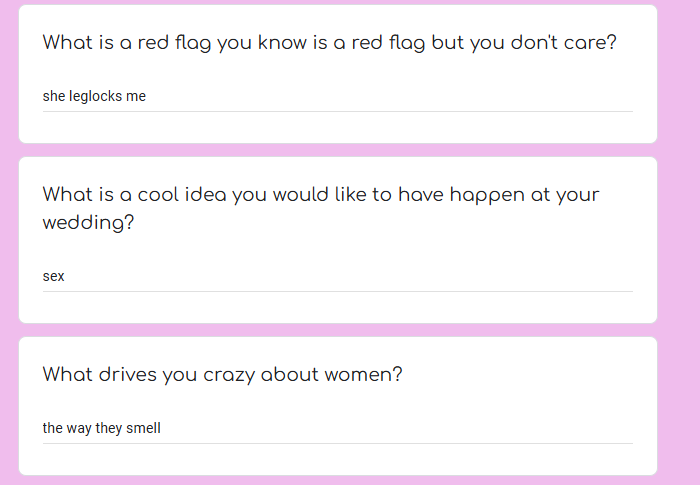Click the word 'wedding?' on second title line
This screenshot has height=485, width=700.
[88, 223]
